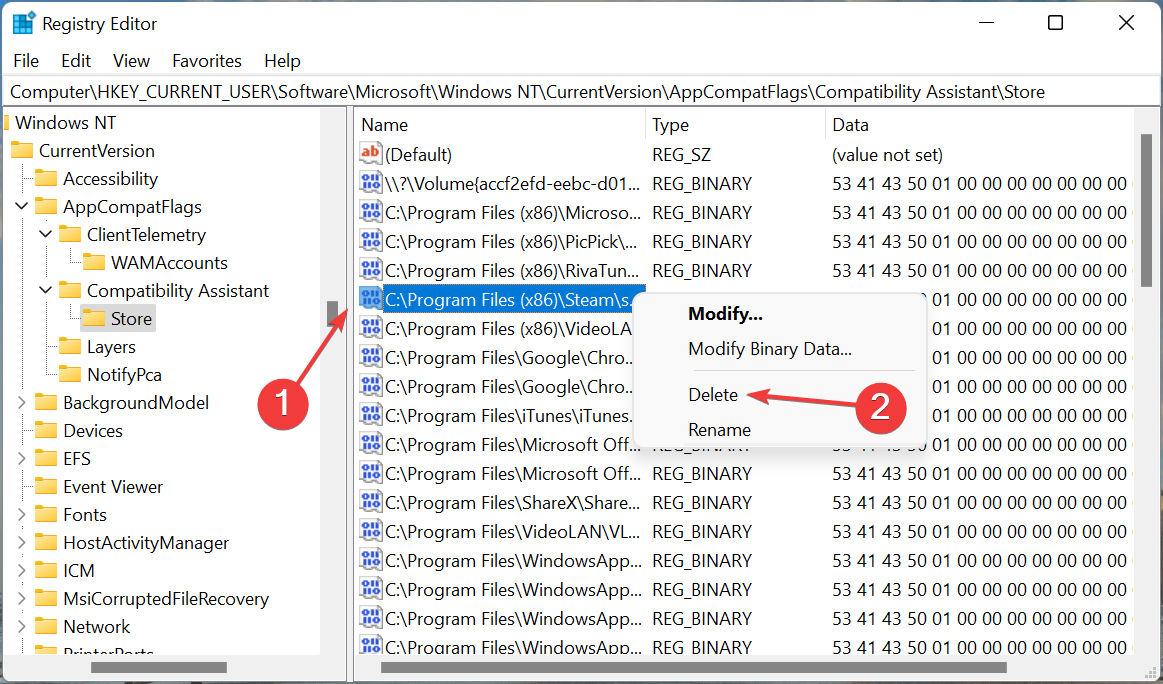Screen dimensions: 1163x684
Task: Click the registry path address bar
Action: [582, 92]
